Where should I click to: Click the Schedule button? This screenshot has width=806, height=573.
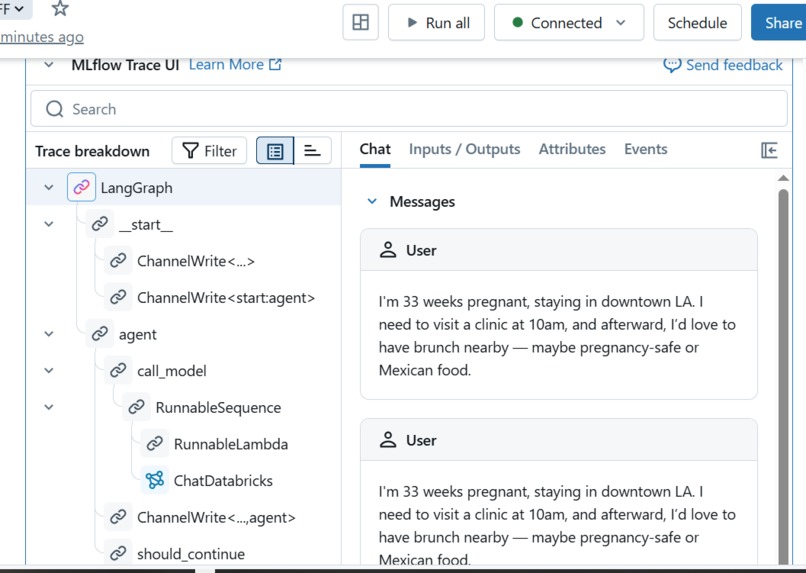(697, 22)
